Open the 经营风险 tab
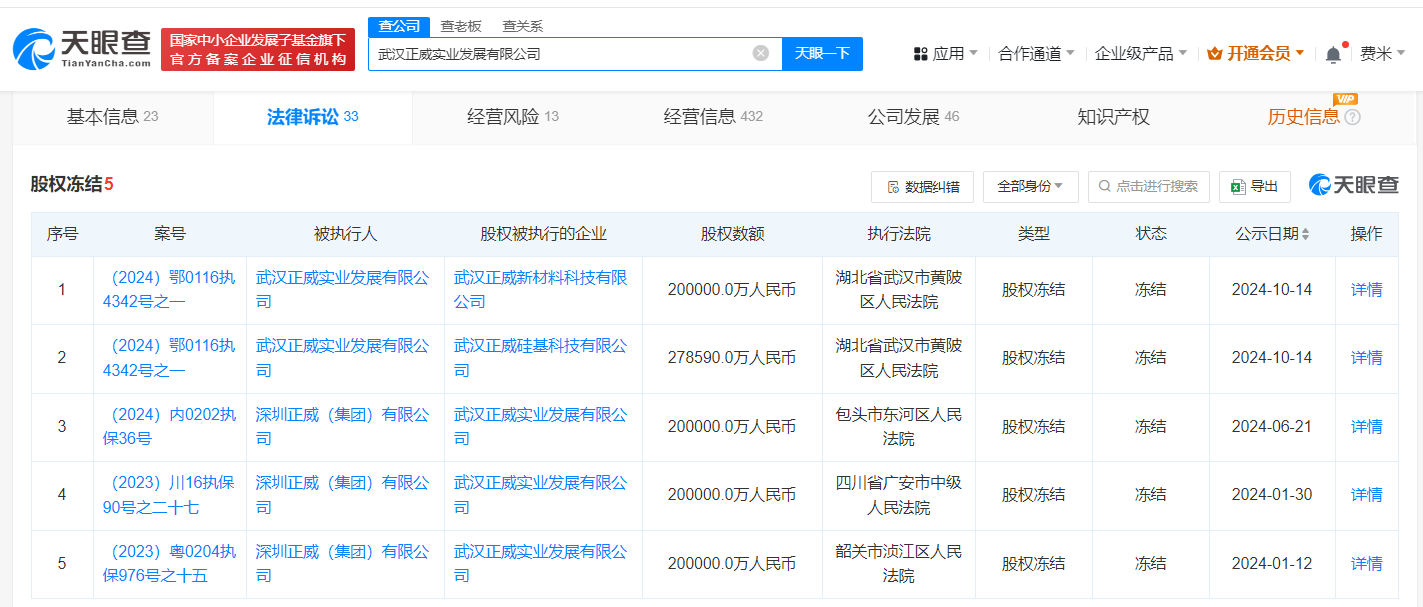Viewport: 1423px width, 607px height. pos(513,117)
